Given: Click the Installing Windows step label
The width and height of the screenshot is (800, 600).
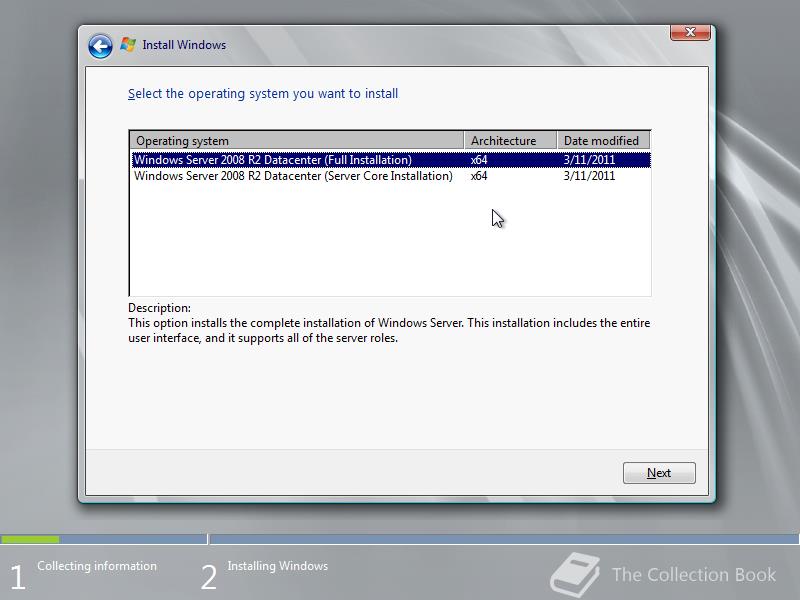Looking at the screenshot, I should [278, 566].
